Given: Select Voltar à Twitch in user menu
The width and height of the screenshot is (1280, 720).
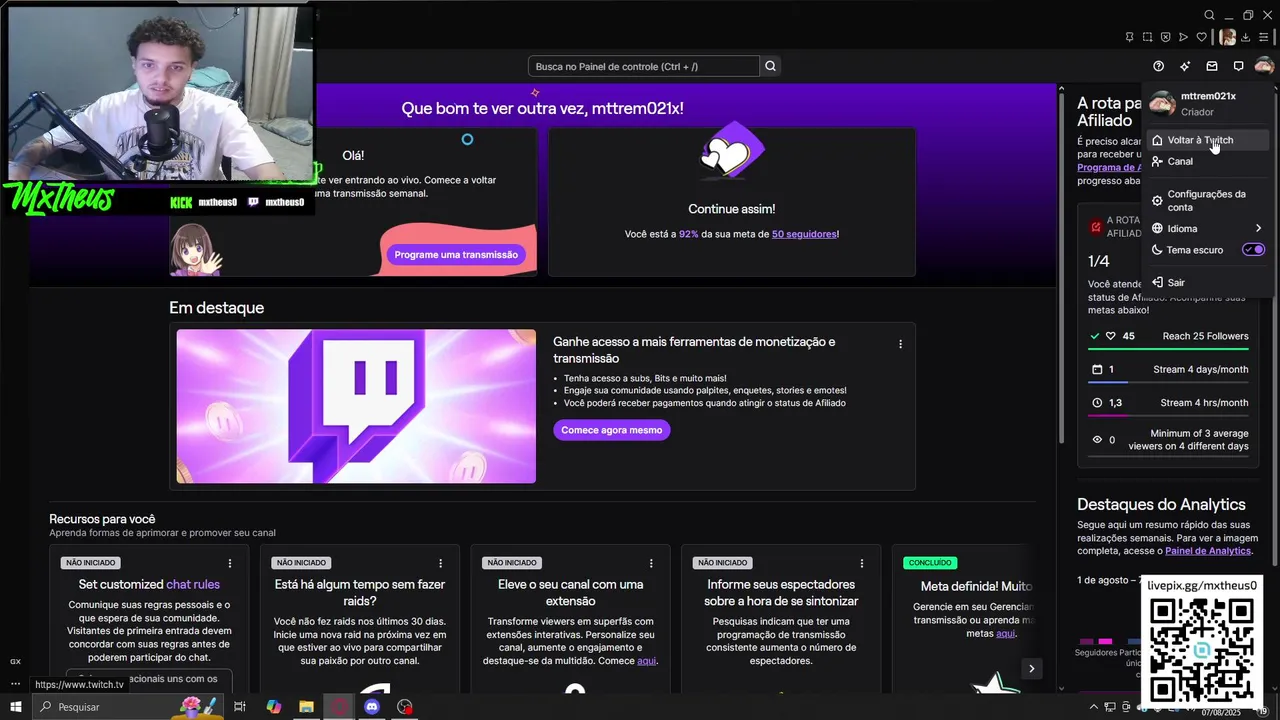Looking at the screenshot, I should click(x=1207, y=140).
